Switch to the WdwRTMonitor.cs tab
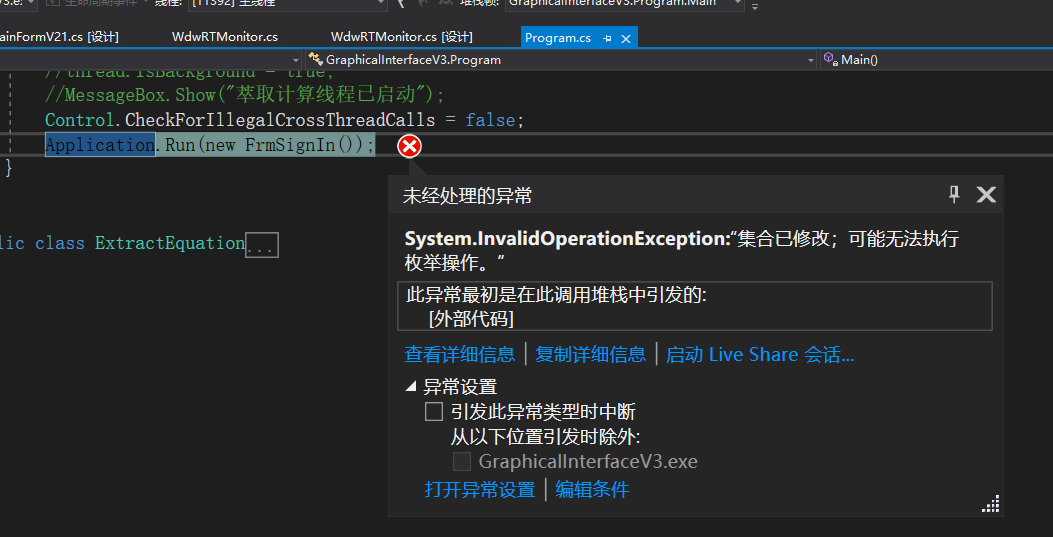This screenshot has height=537, width=1053. click(224, 37)
